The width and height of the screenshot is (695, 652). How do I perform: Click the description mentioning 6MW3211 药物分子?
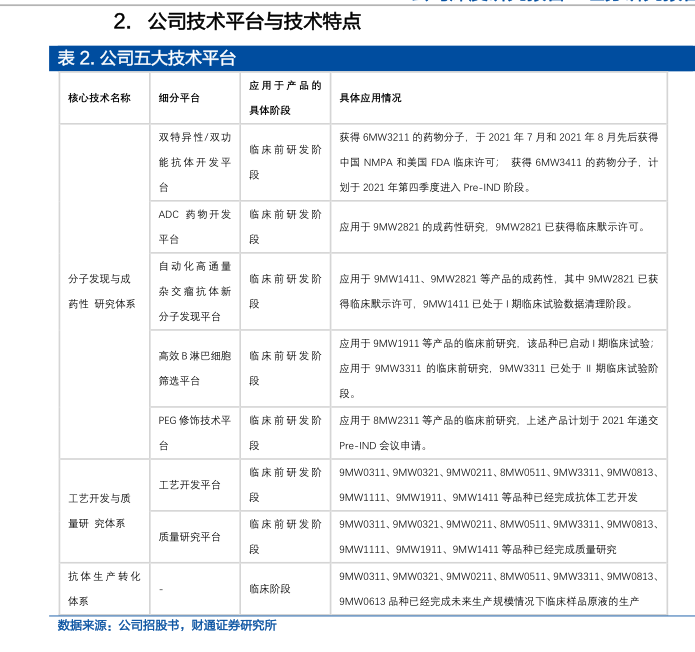pyautogui.click(x=498, y=161)
